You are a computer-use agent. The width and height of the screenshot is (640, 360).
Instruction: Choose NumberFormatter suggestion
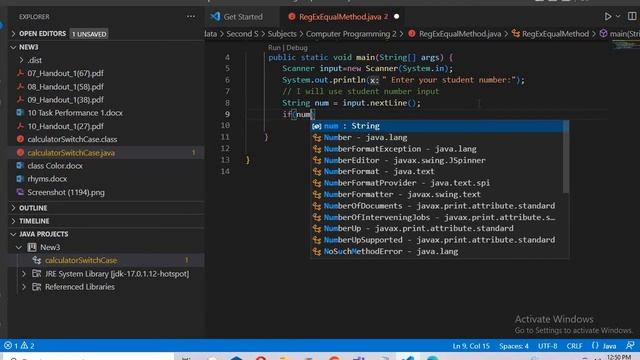[437, 195]
